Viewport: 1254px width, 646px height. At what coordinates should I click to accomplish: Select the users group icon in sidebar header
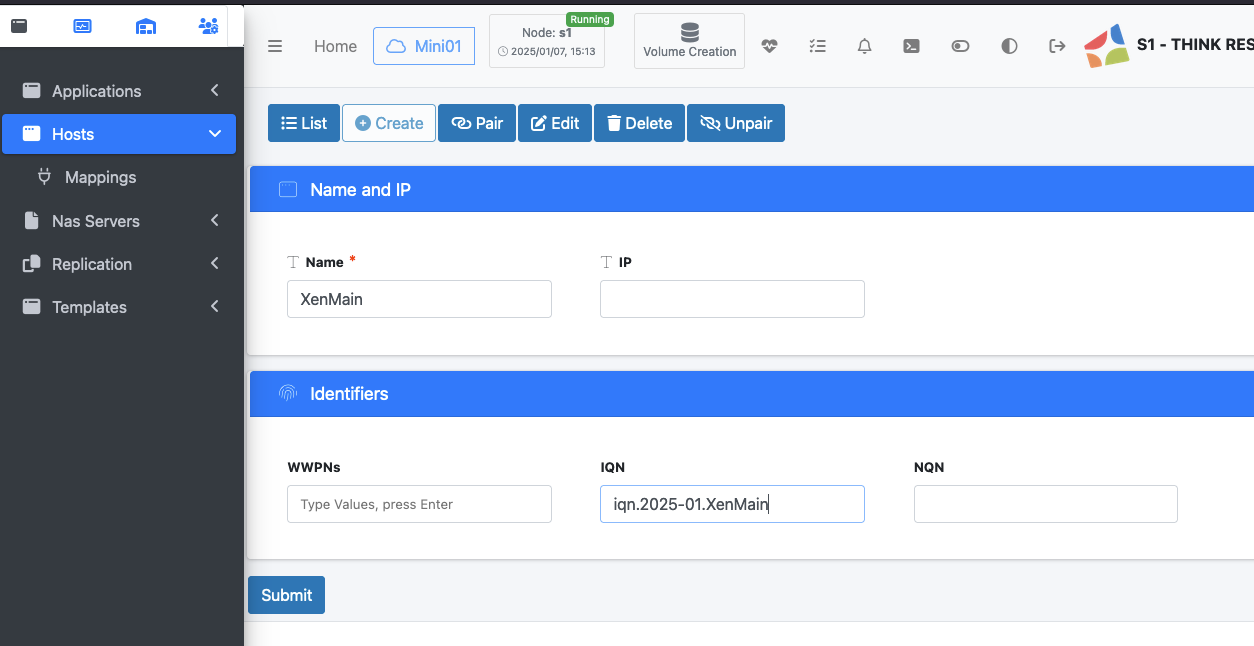208,26
